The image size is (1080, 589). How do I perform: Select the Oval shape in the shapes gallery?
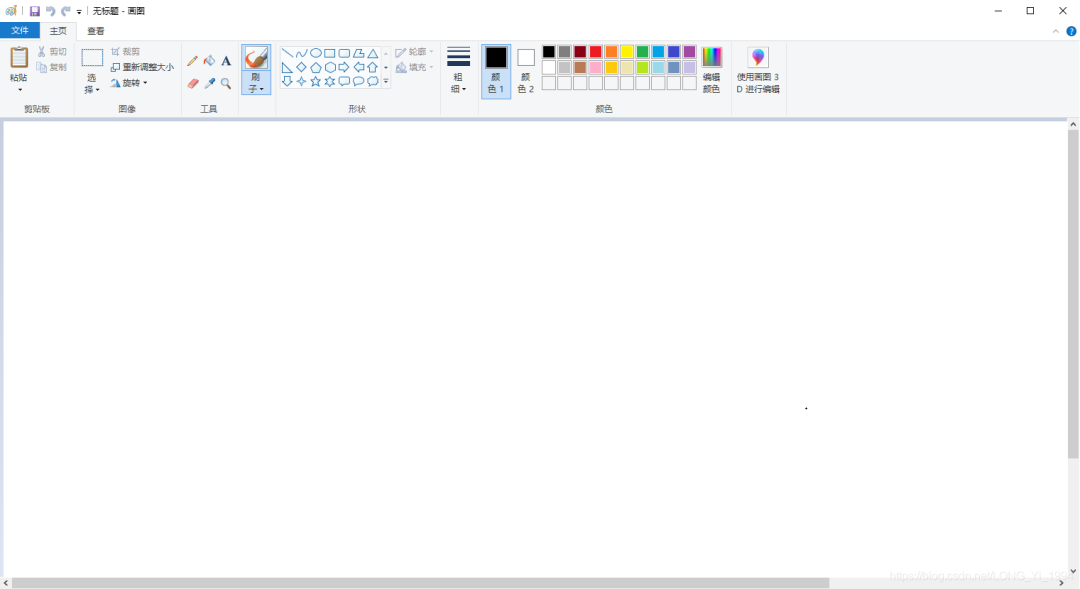coord(316,53)
